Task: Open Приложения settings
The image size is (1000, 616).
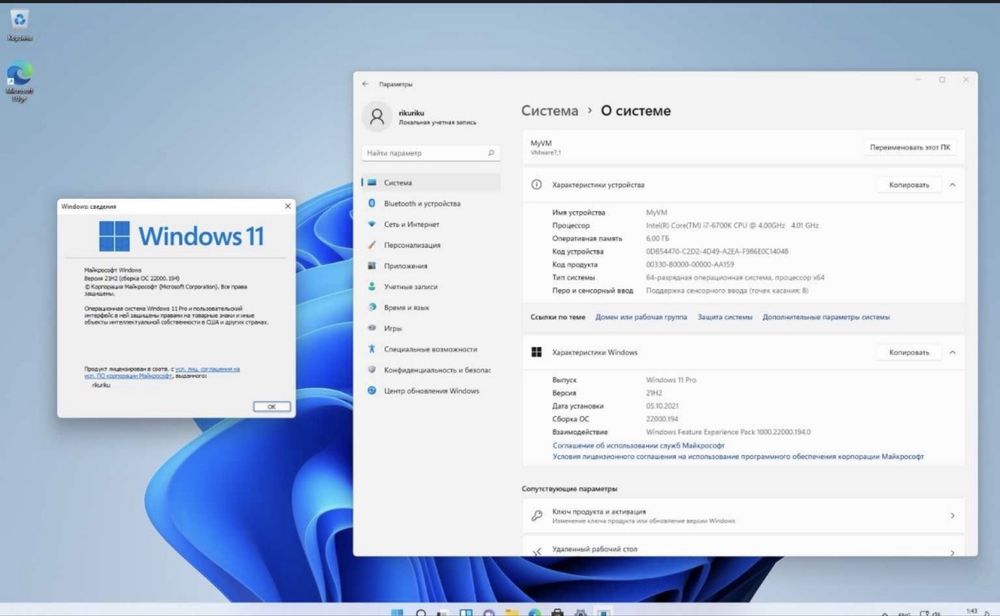Action: coord(431,266)
